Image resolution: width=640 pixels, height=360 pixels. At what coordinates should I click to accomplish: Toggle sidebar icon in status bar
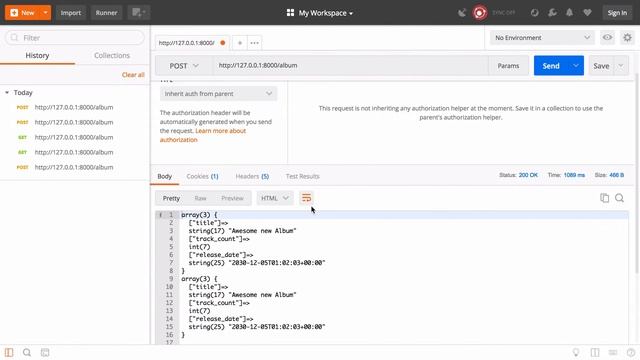point(9,352)
